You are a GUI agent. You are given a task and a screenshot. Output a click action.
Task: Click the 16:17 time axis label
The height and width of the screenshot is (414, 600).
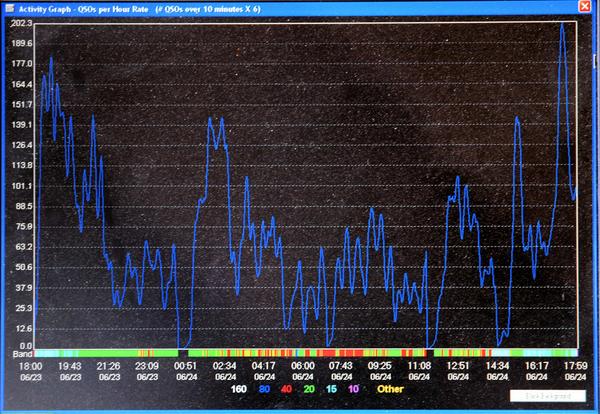point(536,366)
